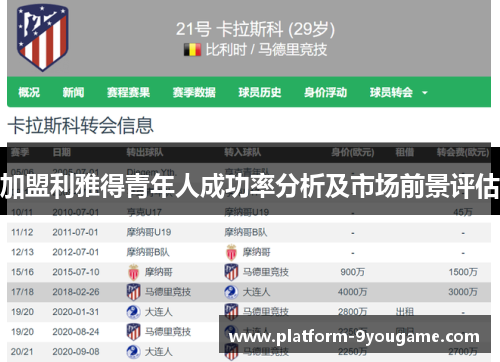Open the 概况 tab

[29, 92]
